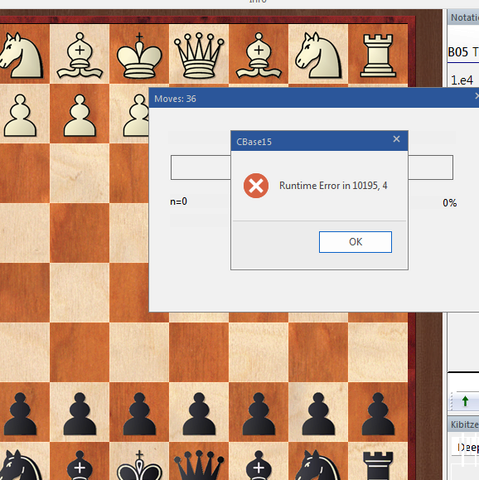Select the white knight on dark square
The height and width of the screenshot is (480, 479).
coord(21,55)
